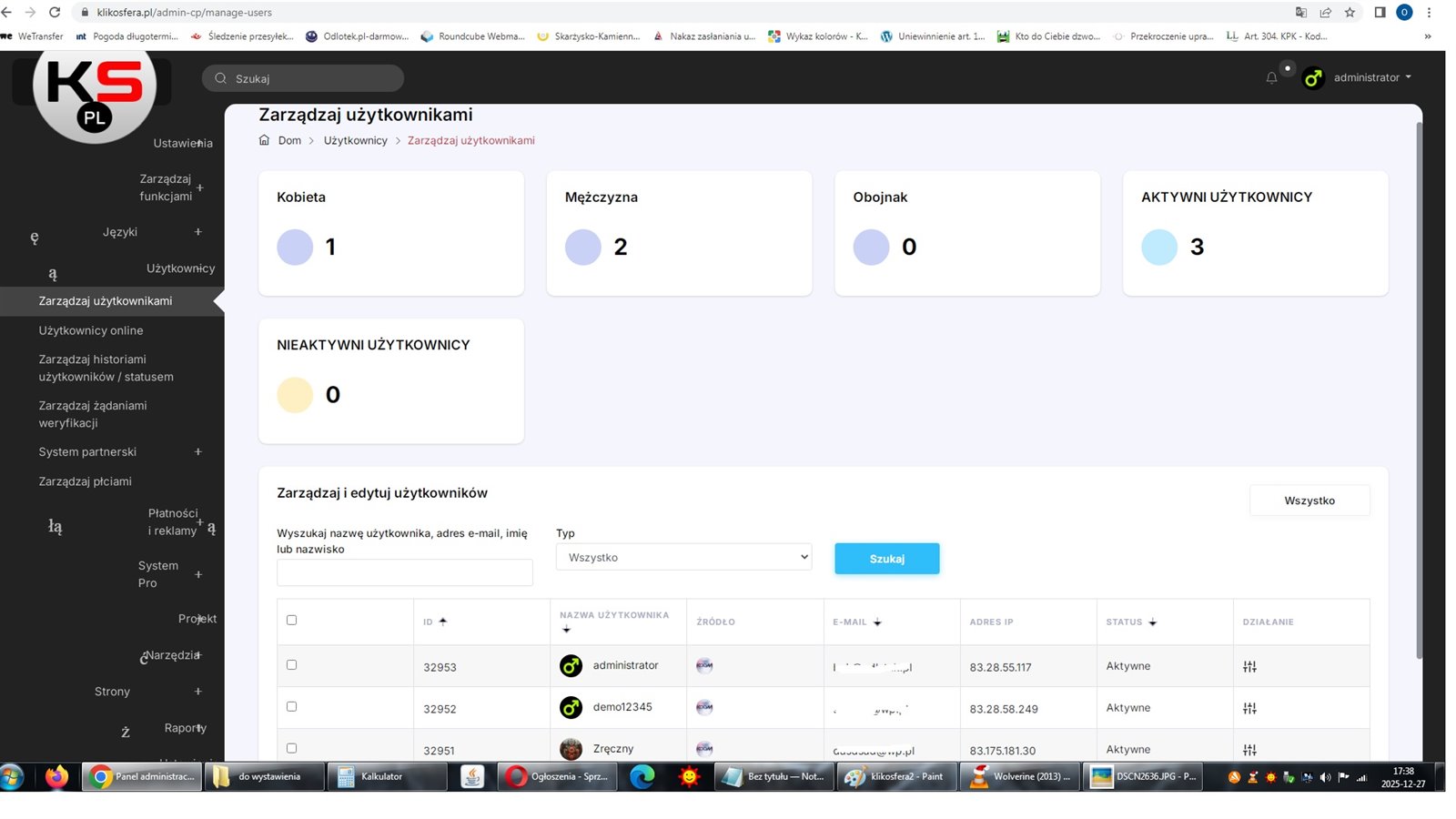
Task: Bookmark page with star icon
Action: coord(1350,13)
